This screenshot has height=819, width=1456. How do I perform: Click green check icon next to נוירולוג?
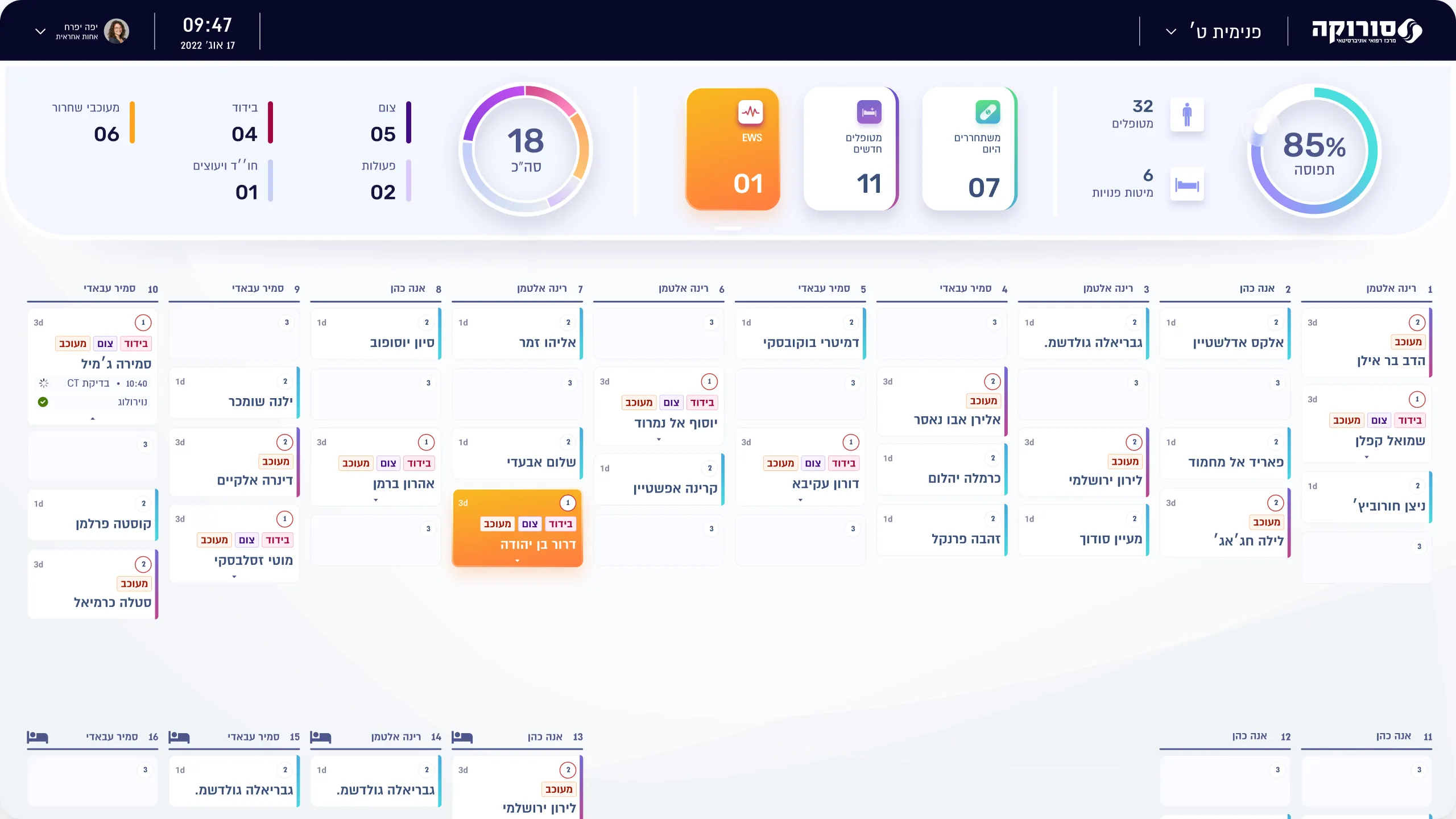click(43, 402)
